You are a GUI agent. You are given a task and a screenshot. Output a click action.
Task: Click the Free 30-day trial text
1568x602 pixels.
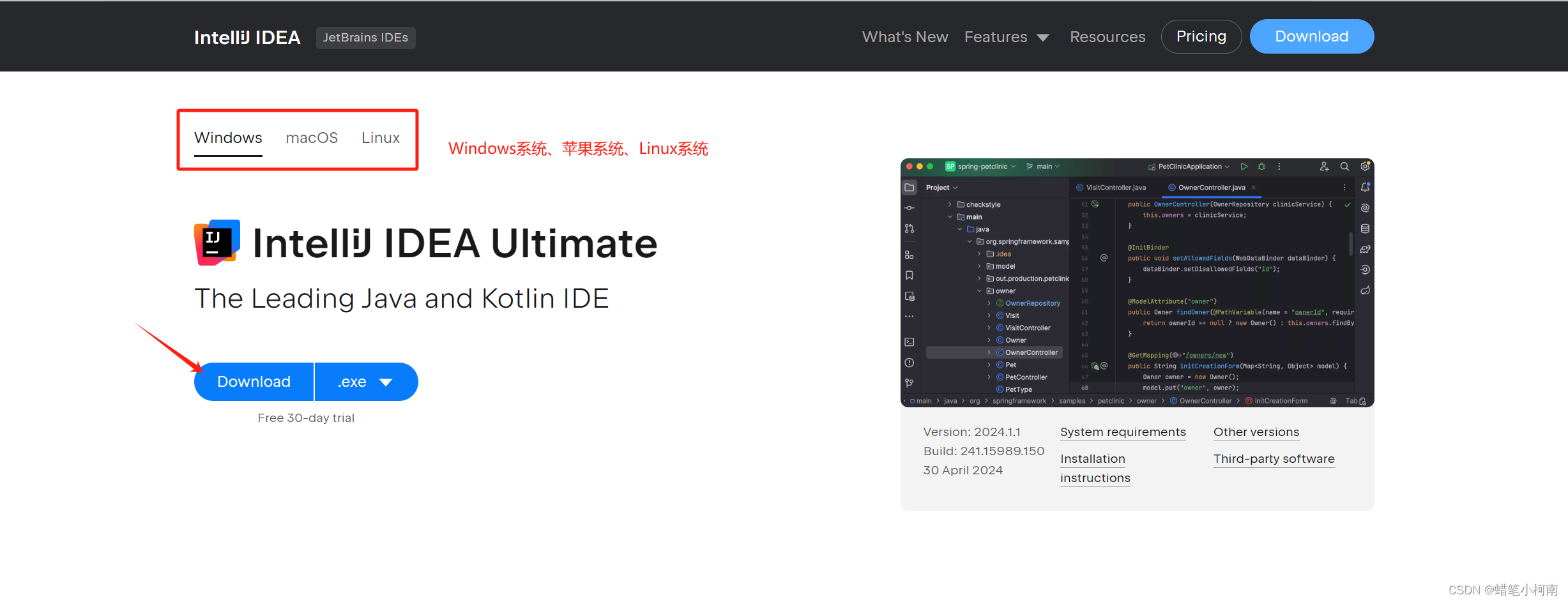click(306, 418)
